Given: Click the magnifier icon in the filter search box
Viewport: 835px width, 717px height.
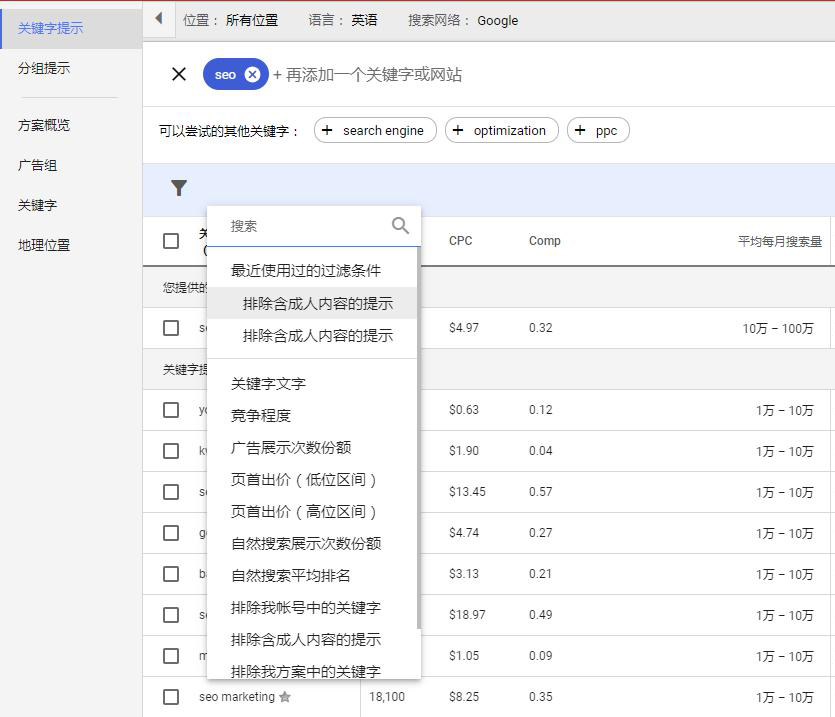Looking at the screenshot, I should pyautogui.click(x=400, y=225).
